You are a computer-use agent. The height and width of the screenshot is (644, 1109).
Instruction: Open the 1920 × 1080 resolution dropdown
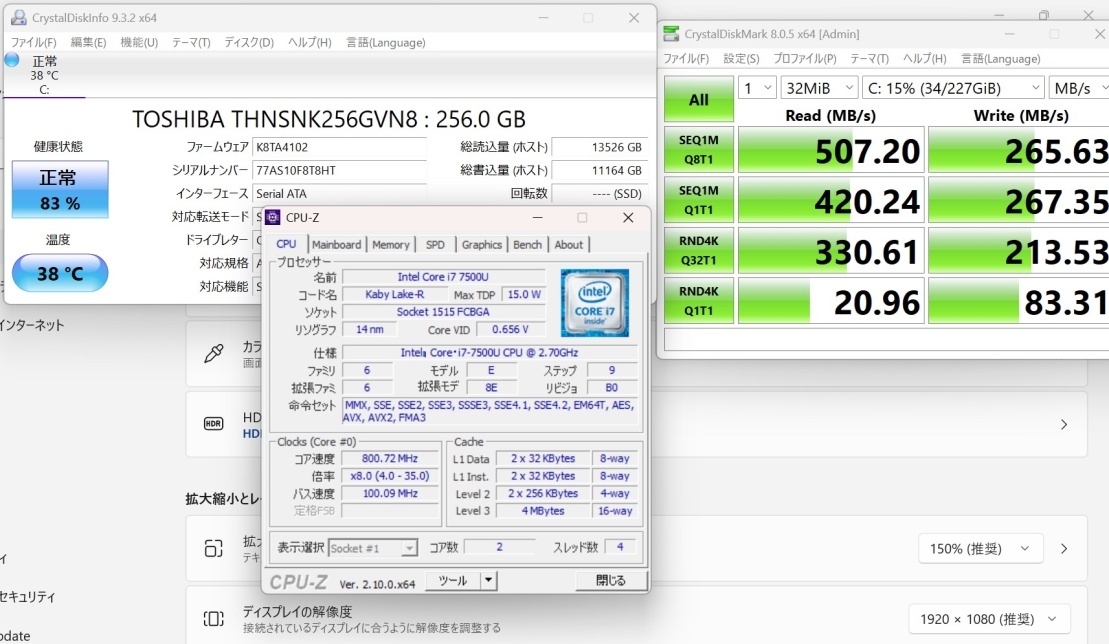click(x=989, y=619)
